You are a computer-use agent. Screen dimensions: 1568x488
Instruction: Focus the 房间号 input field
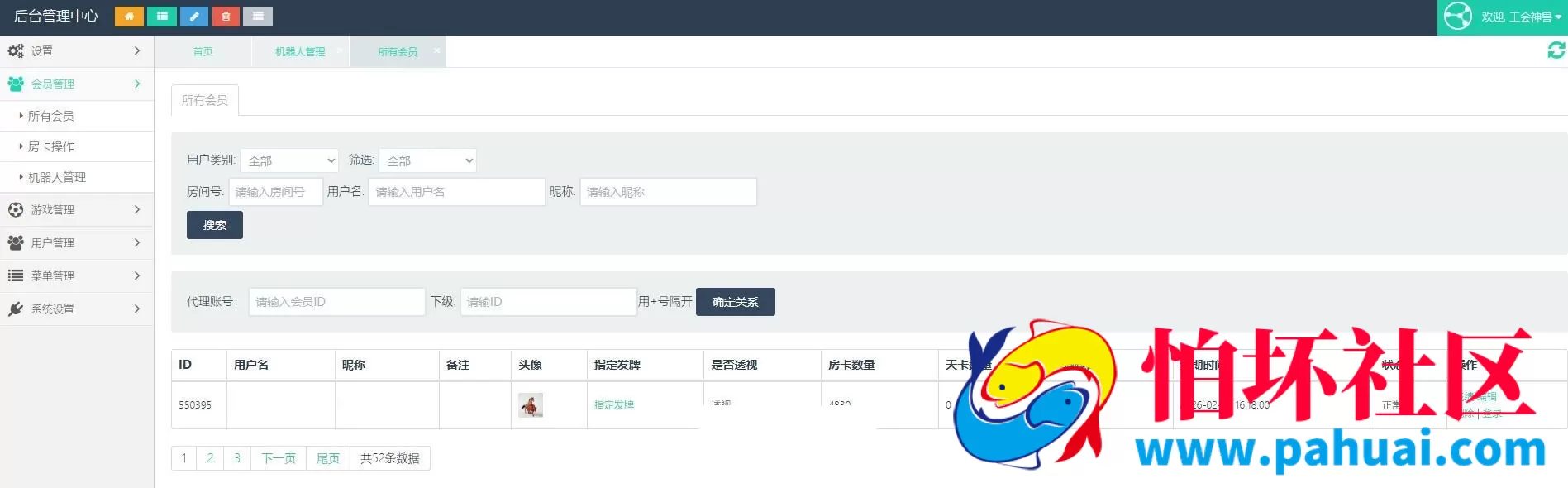(x=276, y=192)
